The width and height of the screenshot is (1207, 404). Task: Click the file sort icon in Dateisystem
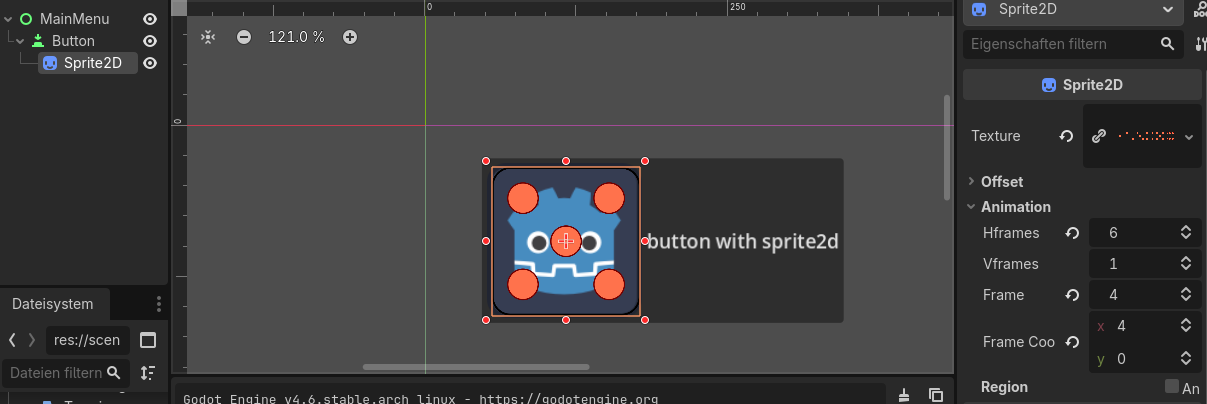tap(148, 373)
